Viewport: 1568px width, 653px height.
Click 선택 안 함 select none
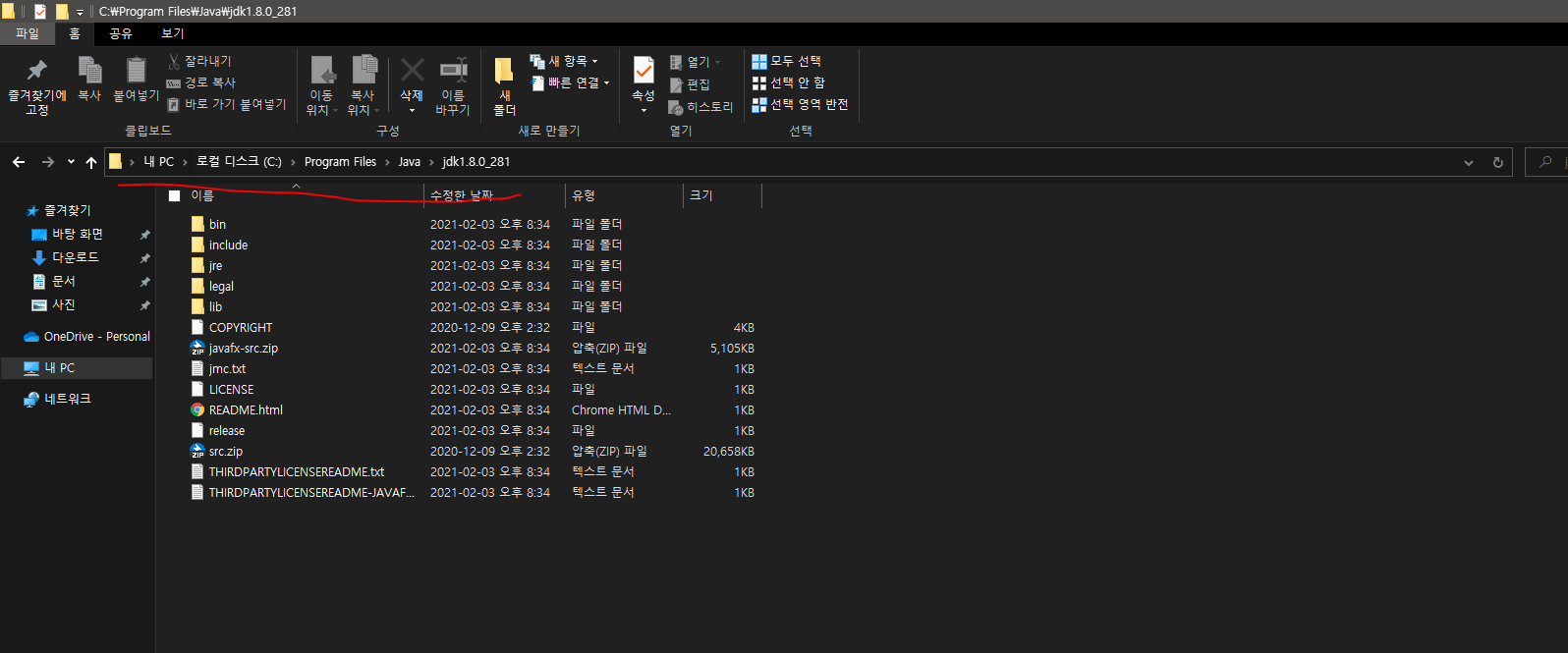788,82
